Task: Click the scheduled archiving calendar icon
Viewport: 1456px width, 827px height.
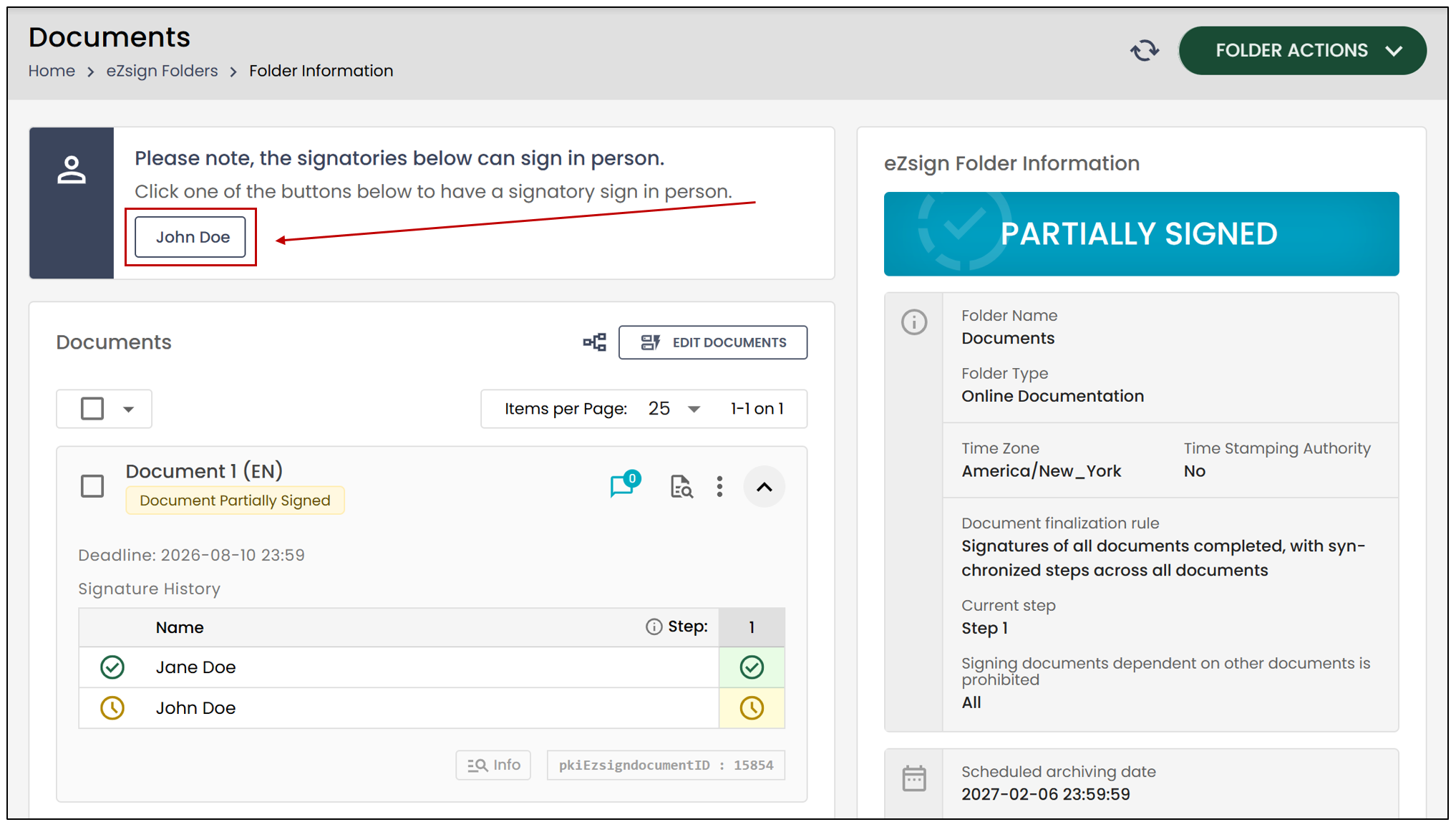Action: click(x=914, y=778)
